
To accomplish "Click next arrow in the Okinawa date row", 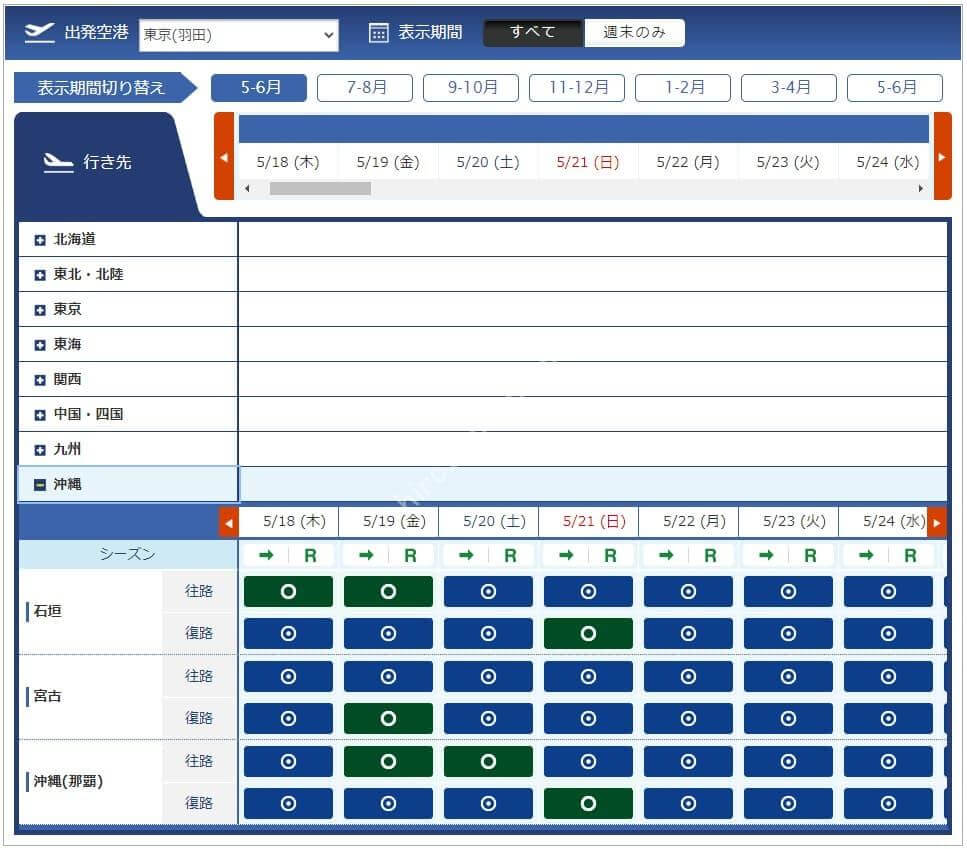I will (937, 523).
